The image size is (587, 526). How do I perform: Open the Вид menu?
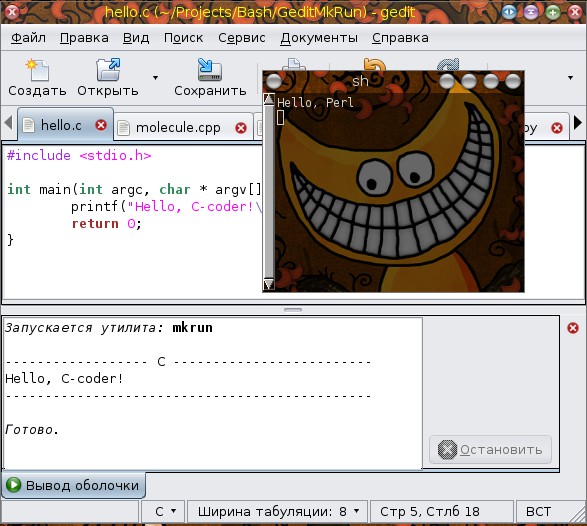pos(136,38)
